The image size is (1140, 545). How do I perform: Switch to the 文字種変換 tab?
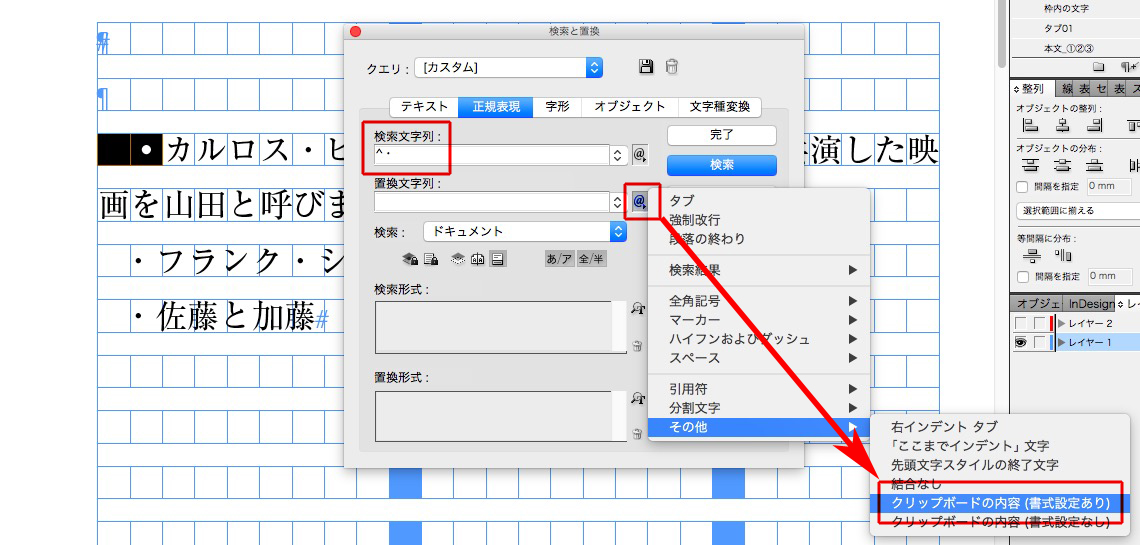720,107
